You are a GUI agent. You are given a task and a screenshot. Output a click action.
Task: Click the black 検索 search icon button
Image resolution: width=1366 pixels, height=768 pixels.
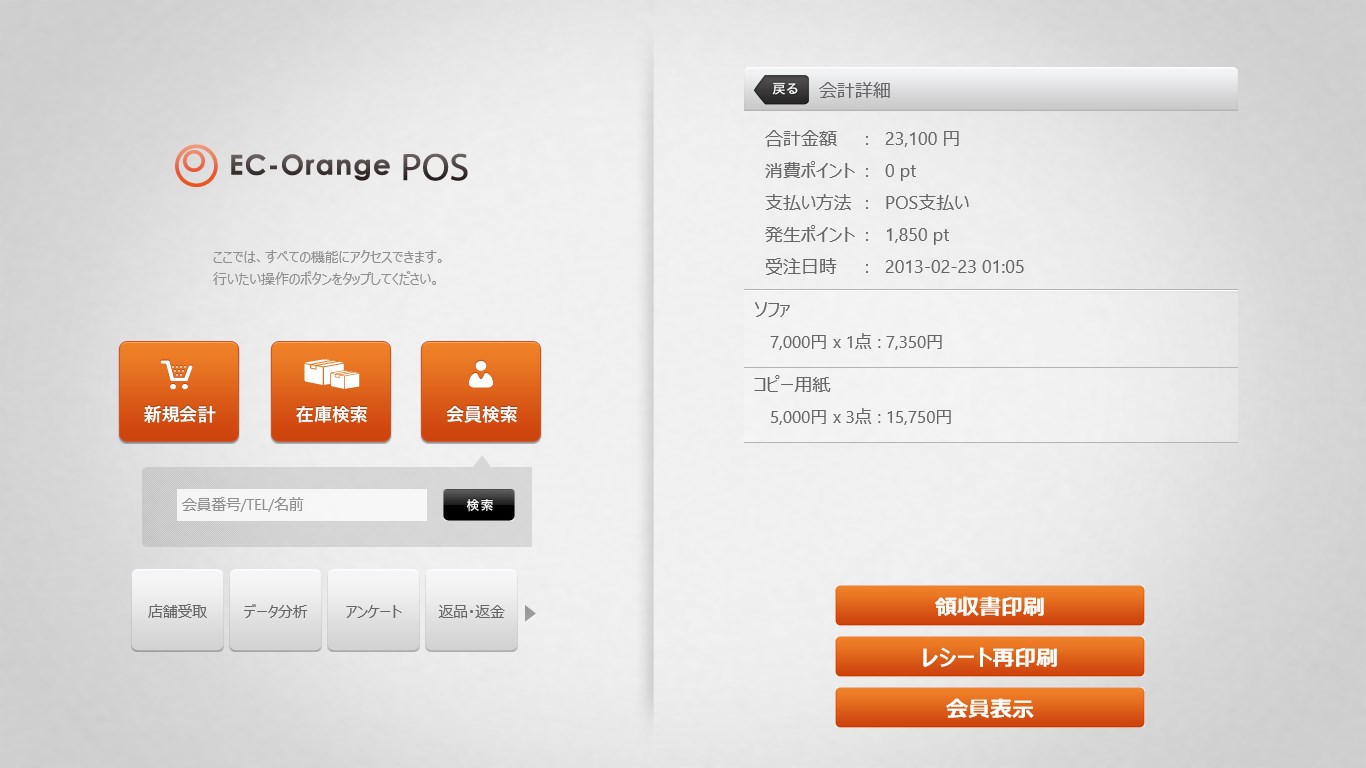[478, 505]
